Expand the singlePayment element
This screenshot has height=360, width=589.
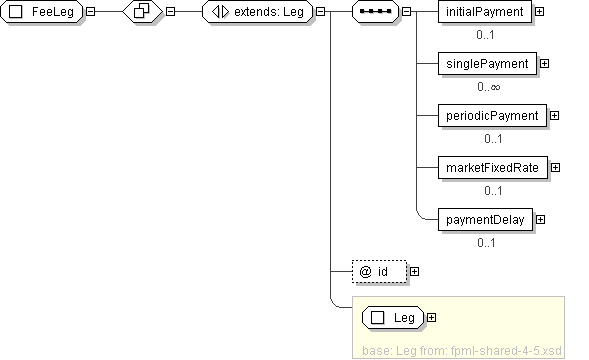point(544,64)
